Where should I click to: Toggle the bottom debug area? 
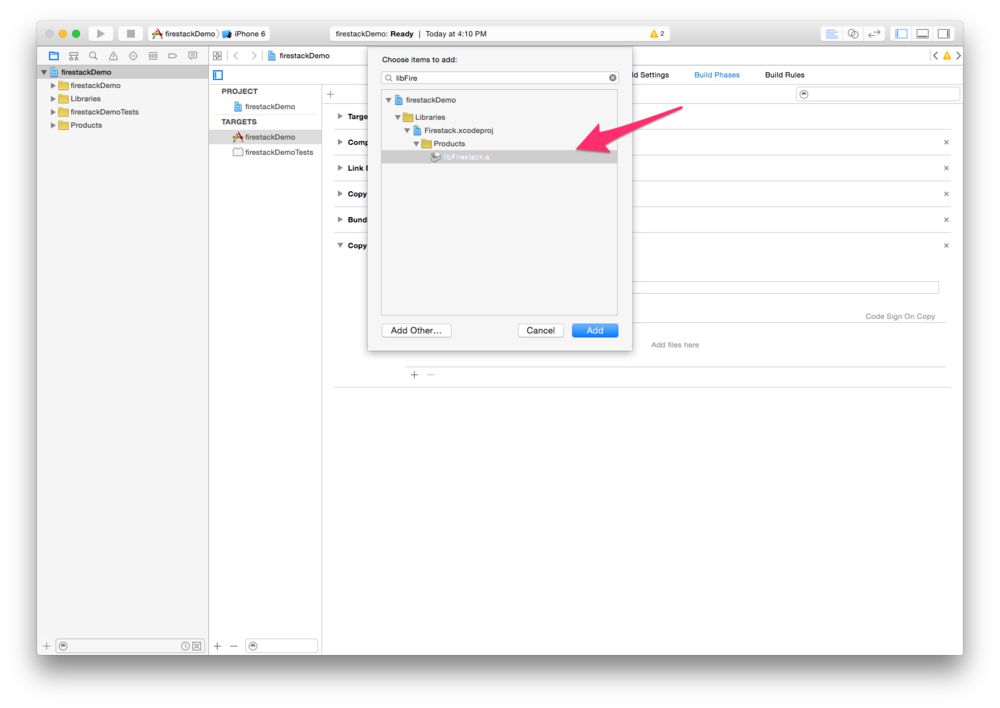coord(922,33)
